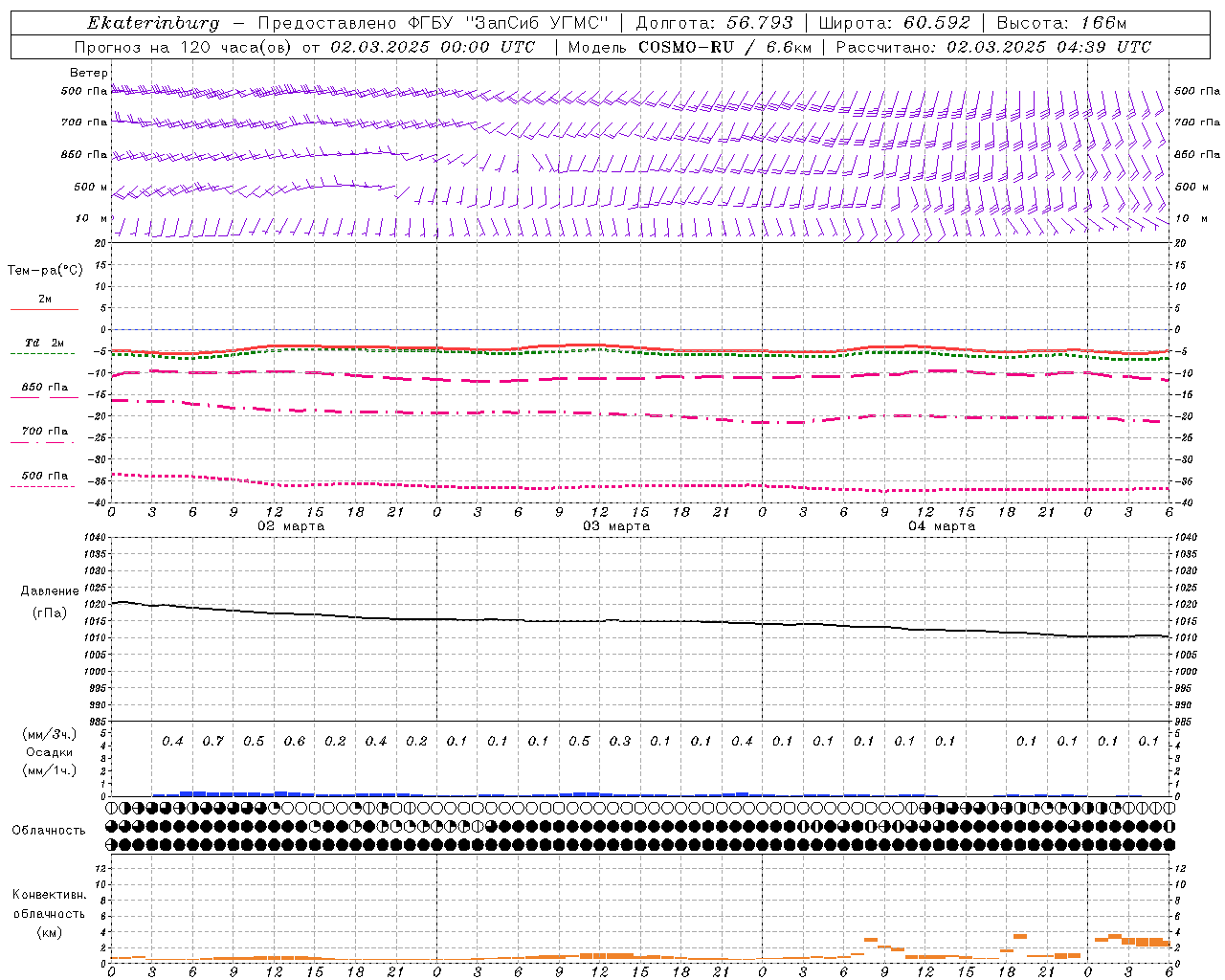Screen dimensions: 1225x980
Task: Click the "(гПа)" pressure unit label
Action: (50, 612)
